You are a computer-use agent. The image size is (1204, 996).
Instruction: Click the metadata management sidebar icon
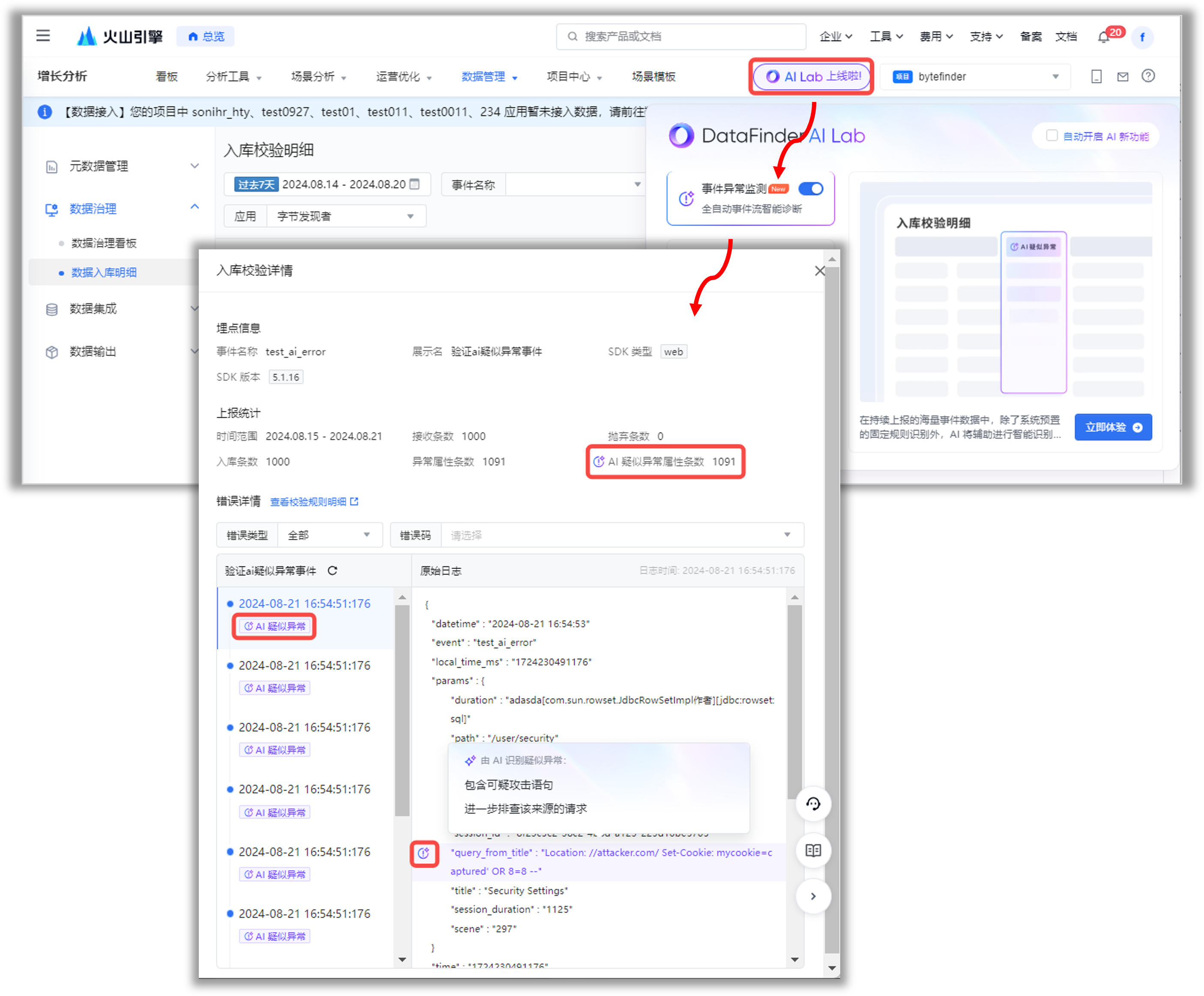(51, 167)
